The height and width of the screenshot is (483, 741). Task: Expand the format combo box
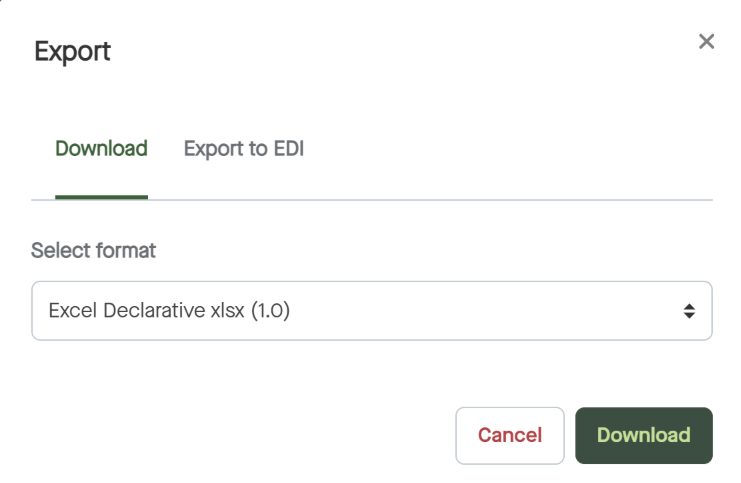(x=371, y=311)
